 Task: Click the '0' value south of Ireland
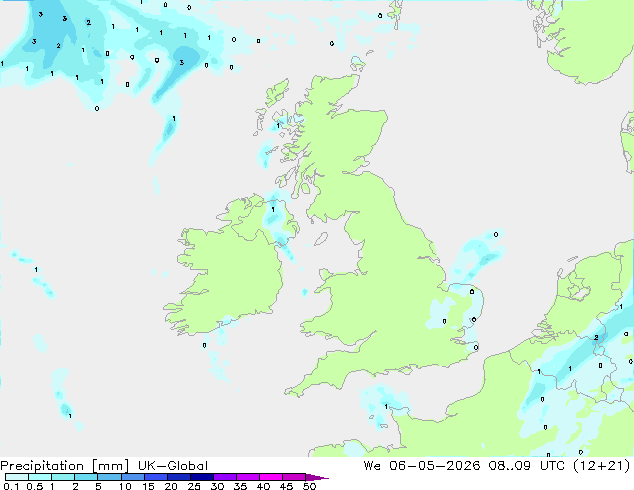204,345
